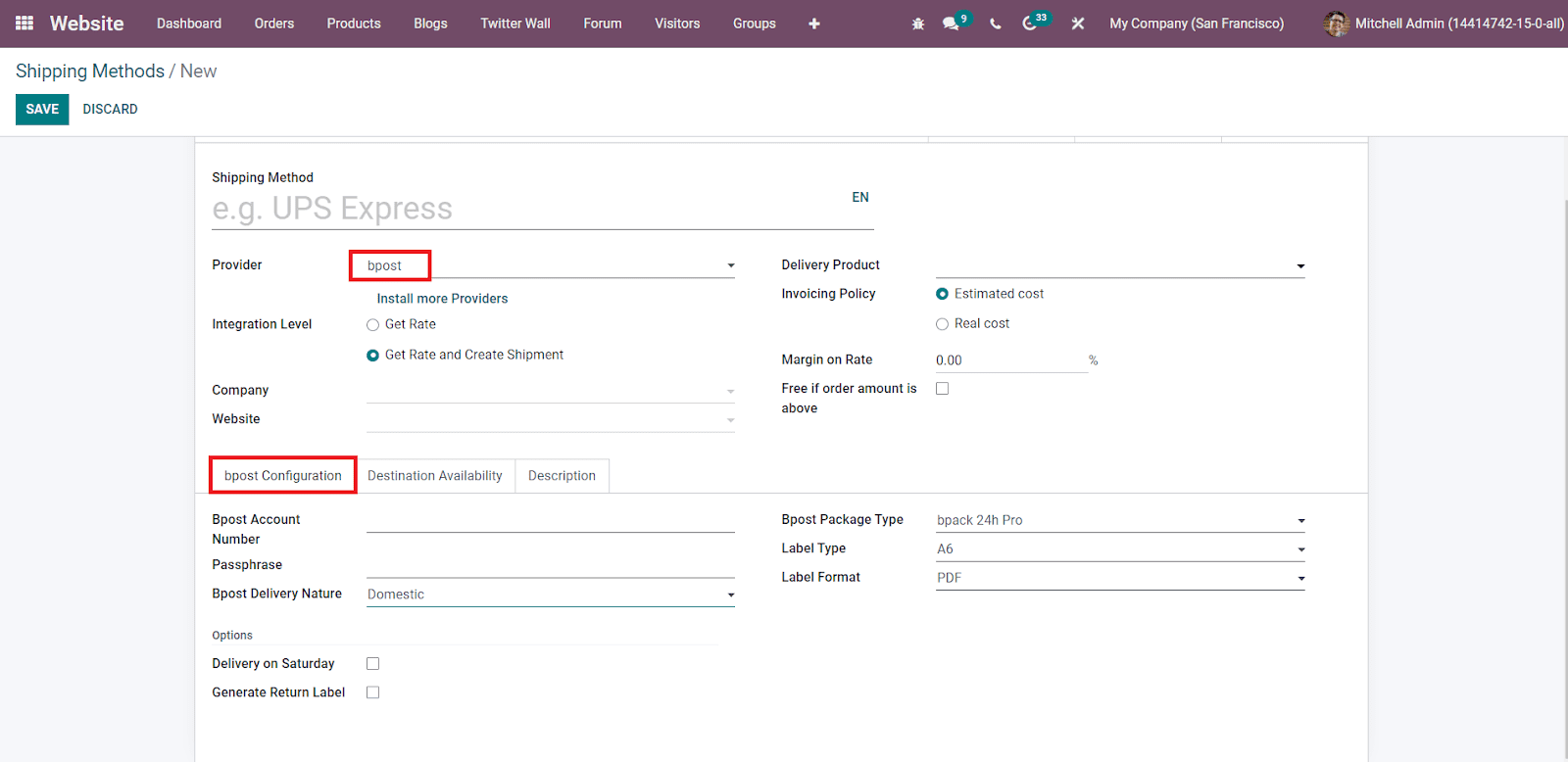Click the SAVE button
The image size is (1568, 762).
tap(42, 110)
